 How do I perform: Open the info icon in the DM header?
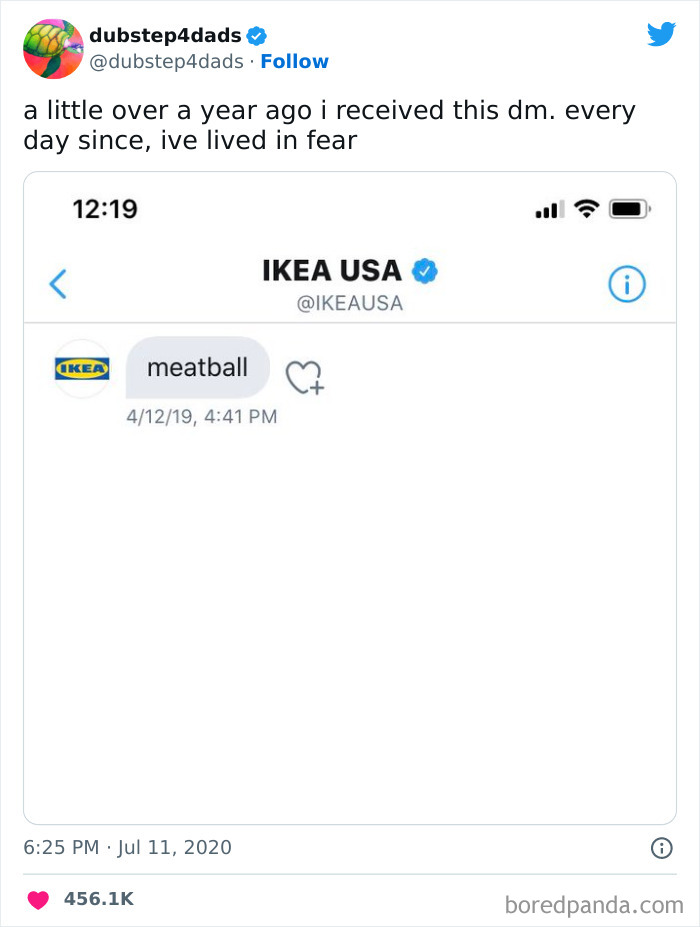[x=627, y=283]
